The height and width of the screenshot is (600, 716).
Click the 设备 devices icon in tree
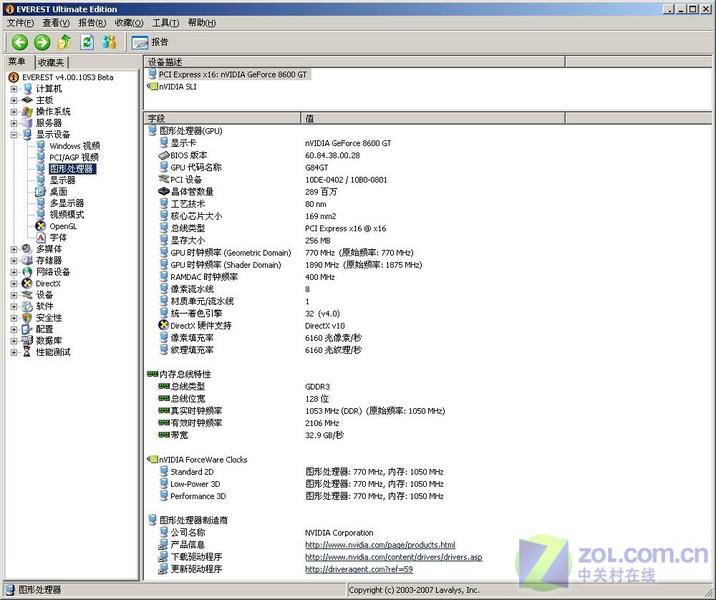tap(27, 295)
